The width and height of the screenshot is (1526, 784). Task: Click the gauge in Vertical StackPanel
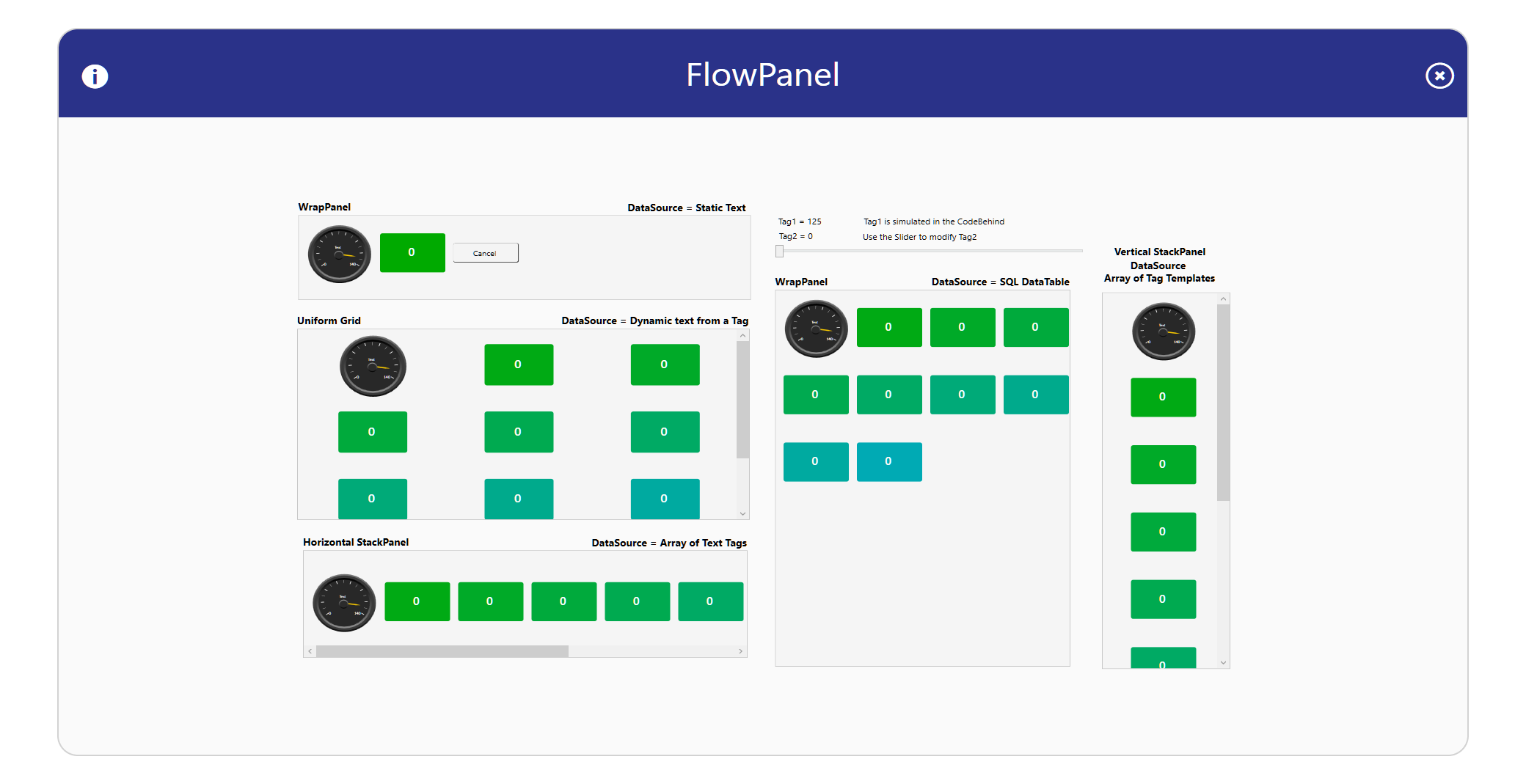click(x=1164, y=331)
